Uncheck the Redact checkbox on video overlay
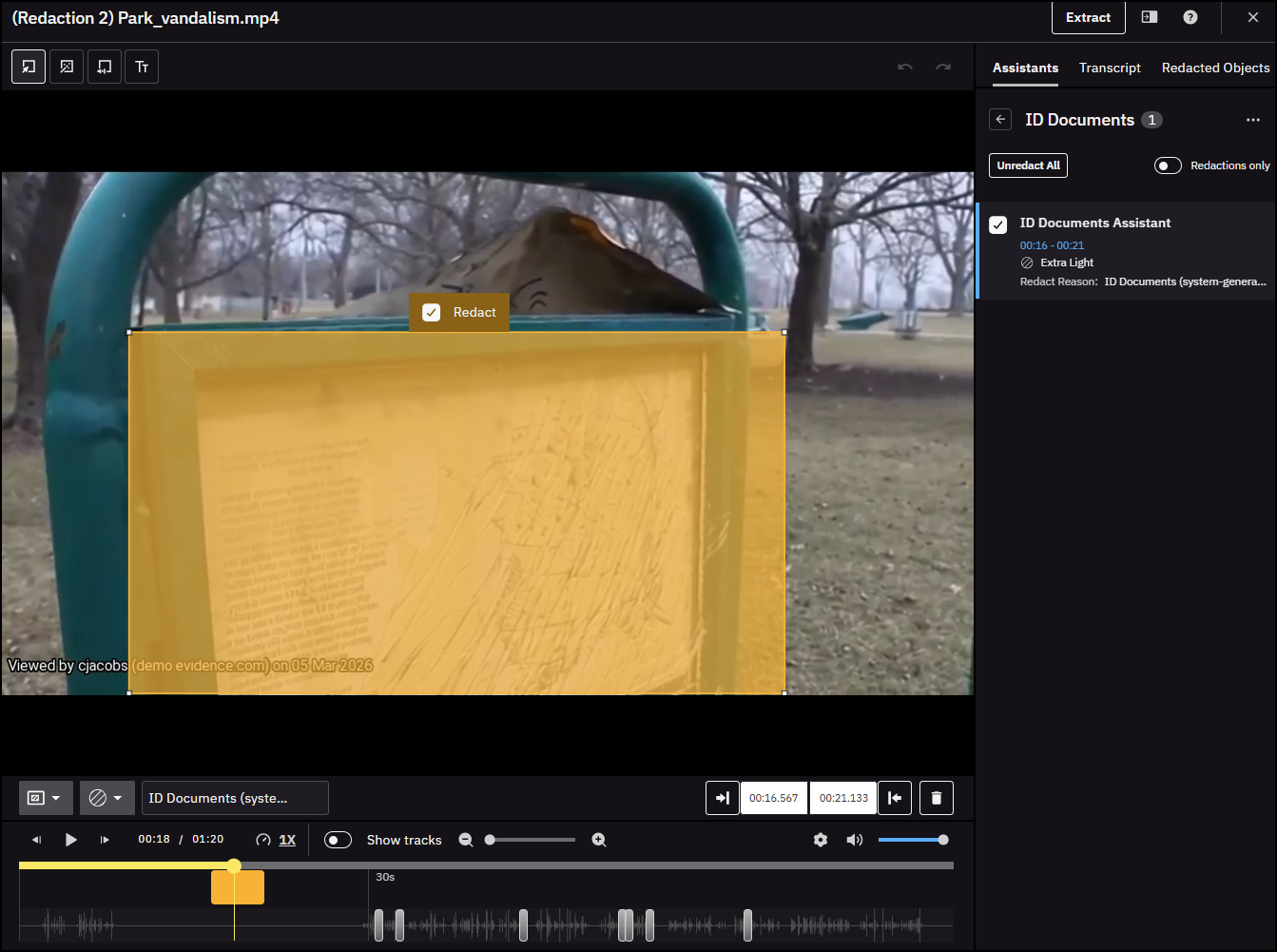Image resolution: width=1277 pixels, height=952 pixels. tap(432, 313)
